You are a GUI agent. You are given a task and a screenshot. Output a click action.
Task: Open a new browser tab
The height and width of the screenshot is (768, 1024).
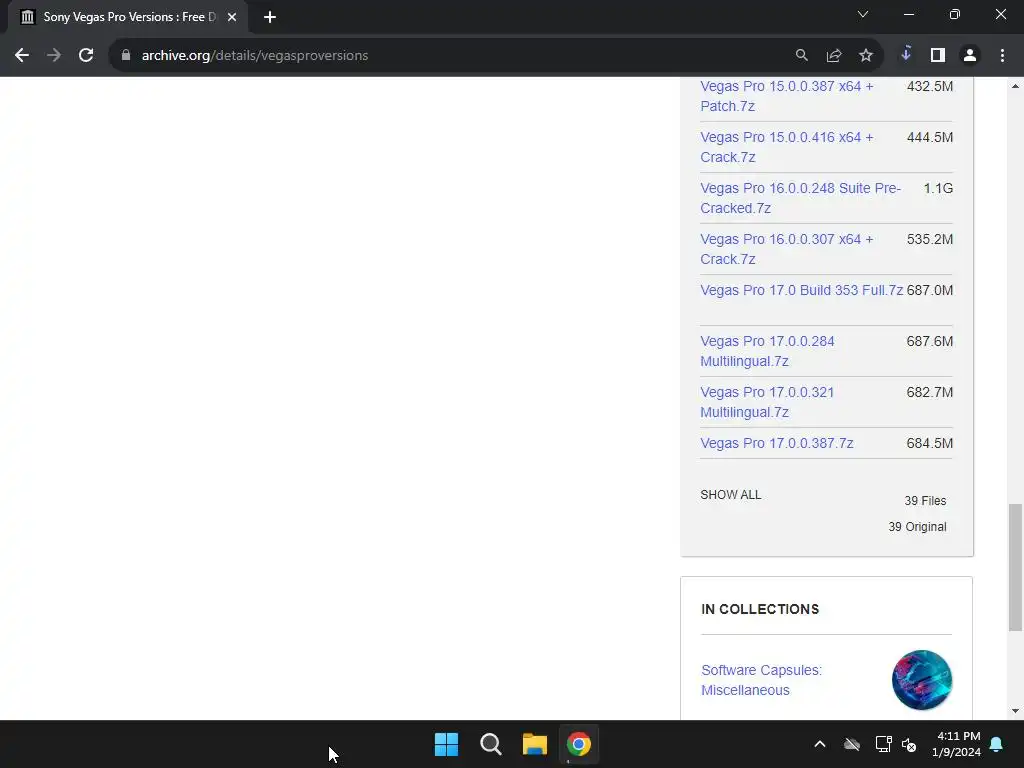coord(270,17)
